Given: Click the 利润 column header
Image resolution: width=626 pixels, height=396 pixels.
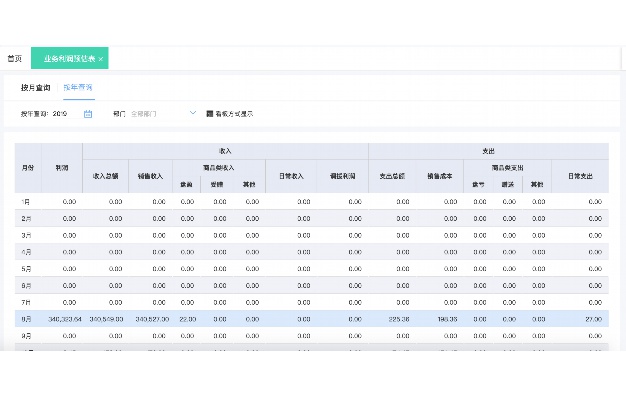Looking at the screenshot, I should (x=62, y=168).
